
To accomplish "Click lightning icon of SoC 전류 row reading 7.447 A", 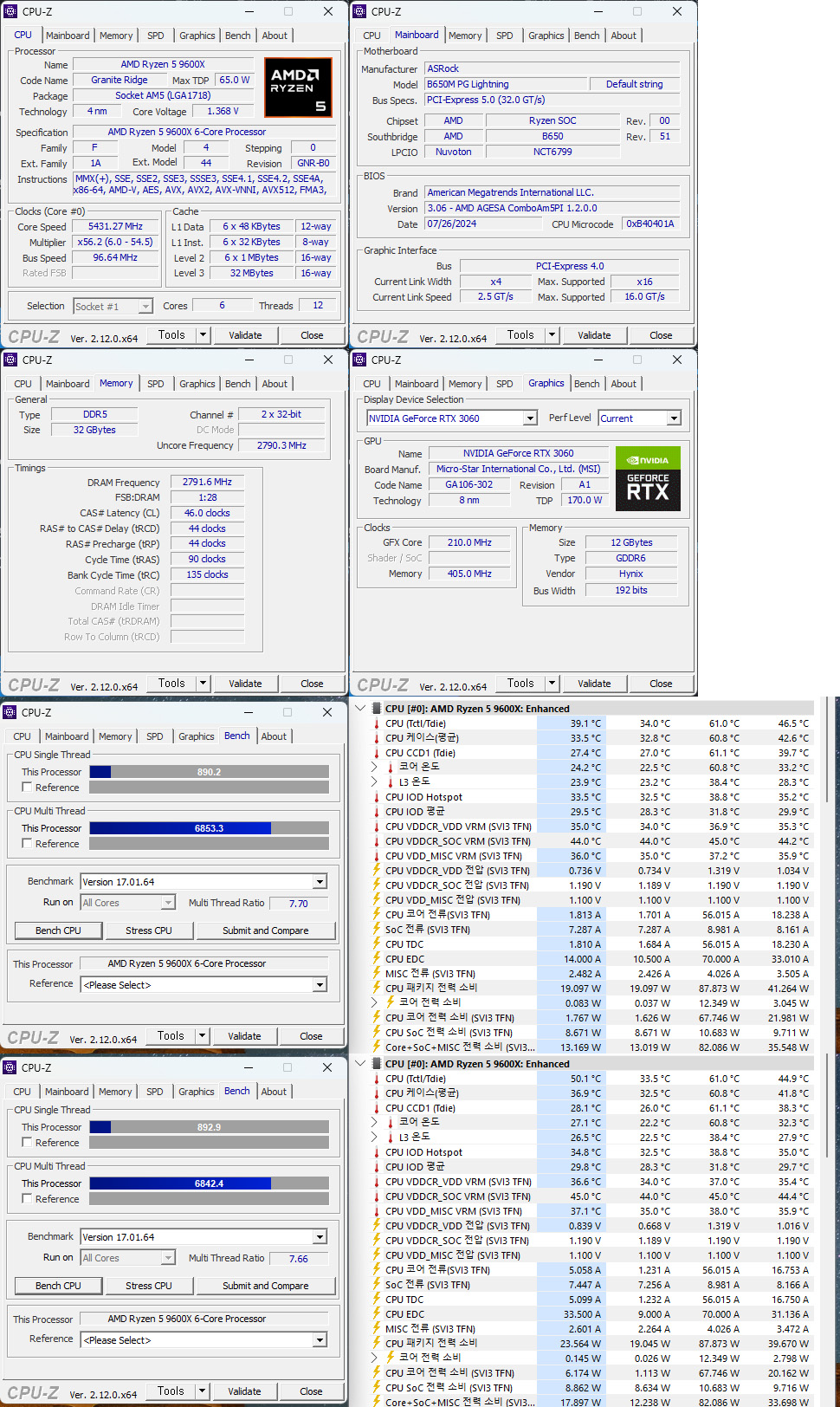I will pyautogui.click(x=377, y=1285).
